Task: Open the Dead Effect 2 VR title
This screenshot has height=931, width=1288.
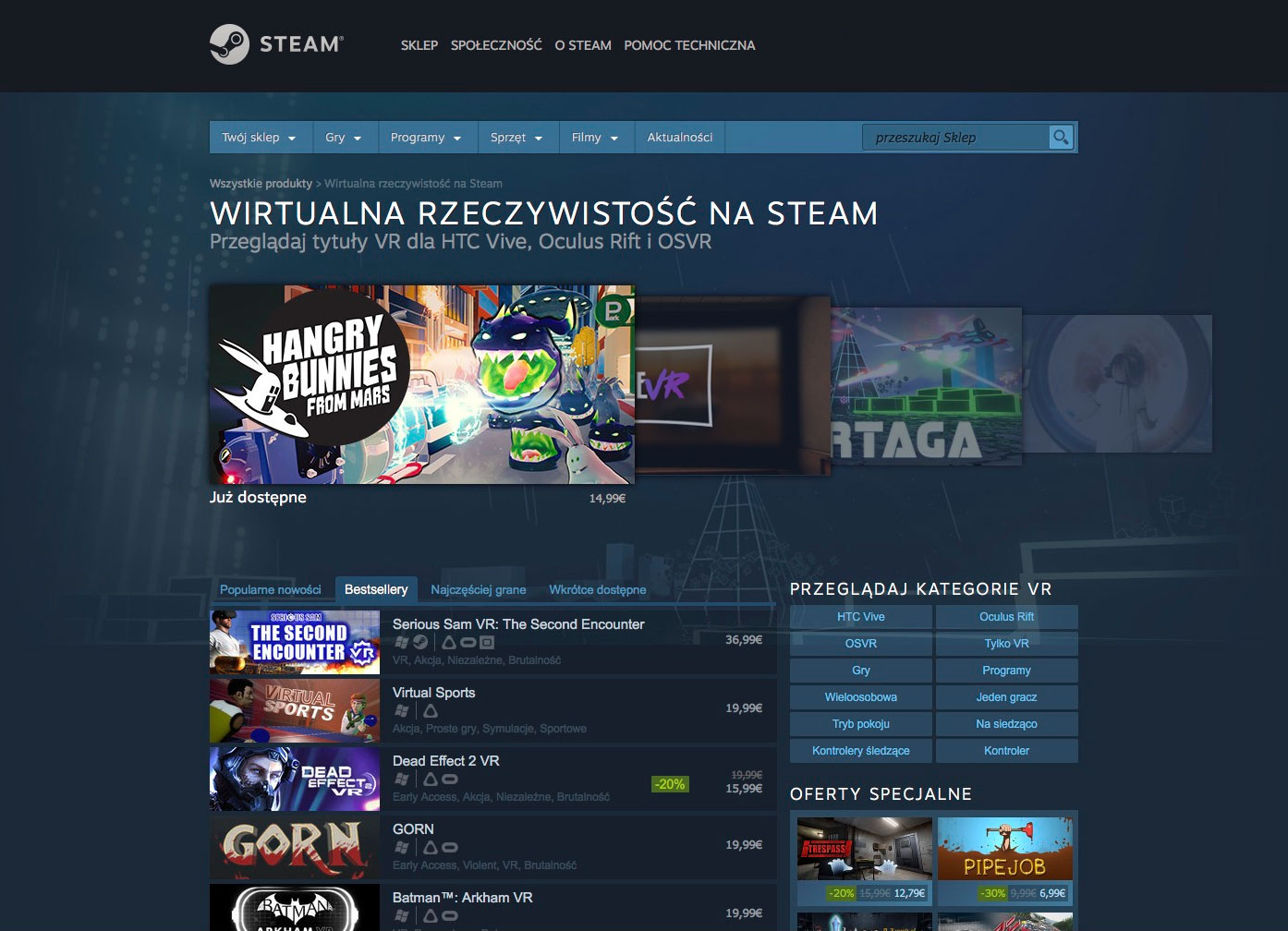Action: coord(446,761)
